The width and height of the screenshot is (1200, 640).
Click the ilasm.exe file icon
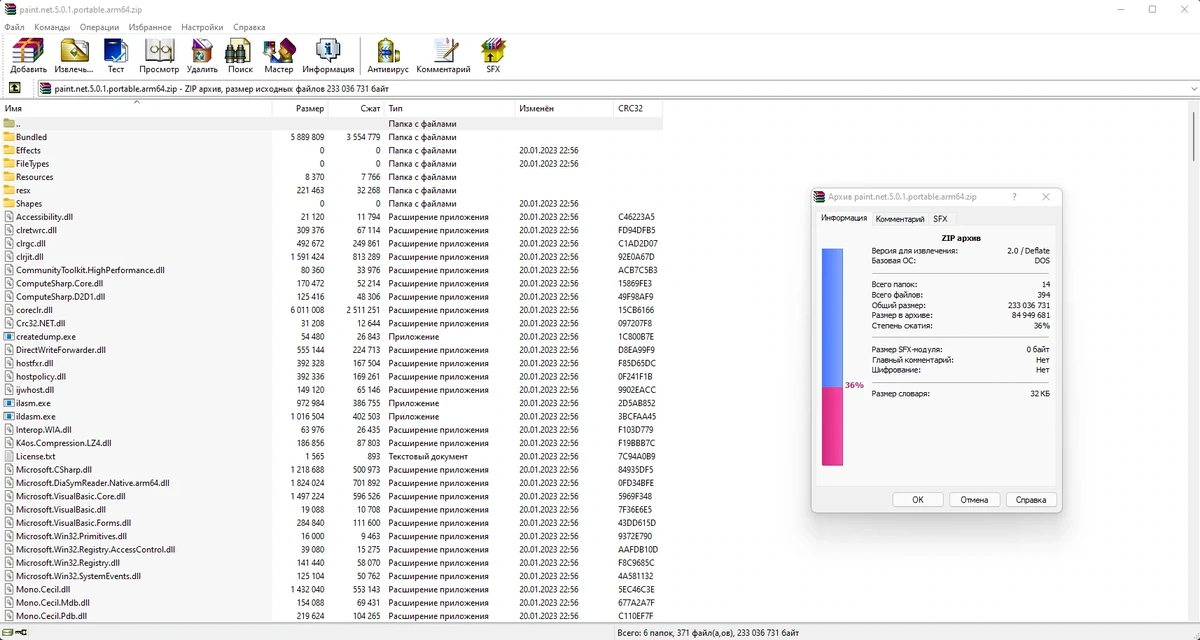pyautogui.click(x=9, y=403)
